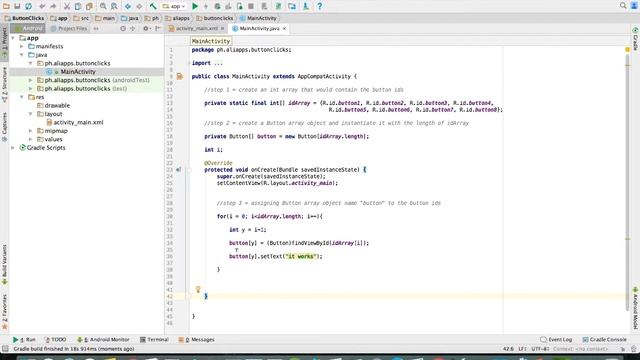Click the Open folder toolbar icon
This screenshot has width=640, height=360.
[x=6, y=6]
